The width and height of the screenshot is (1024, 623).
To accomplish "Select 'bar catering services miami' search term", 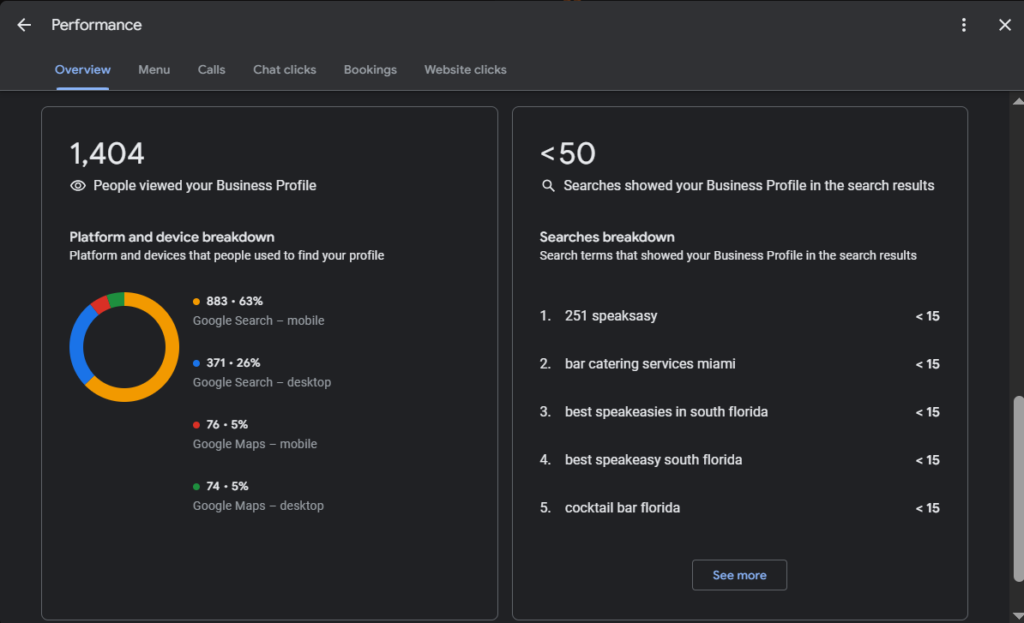I will pyautogui.click(x=650, y=364).
